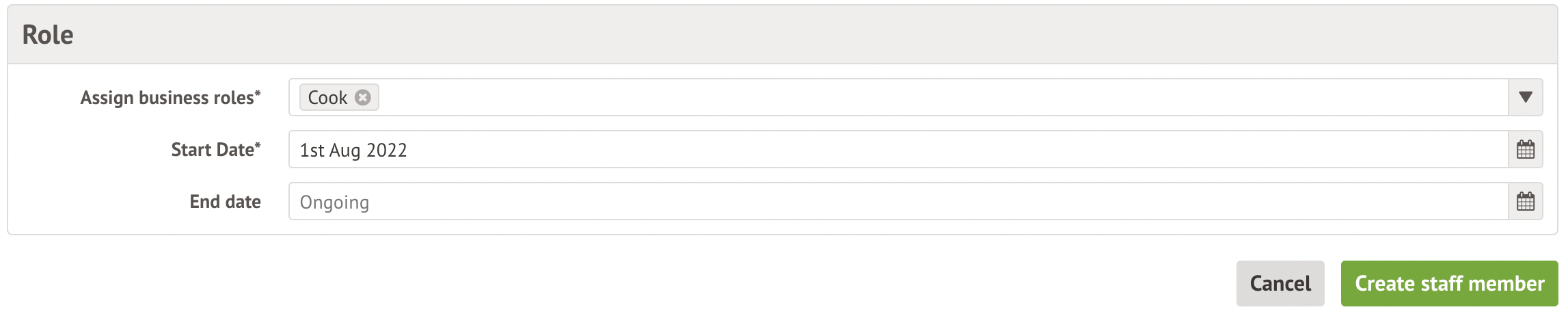1568x316 pixels.
Task: Open the Start Date calendar picker
Action: click(1525, 150)
